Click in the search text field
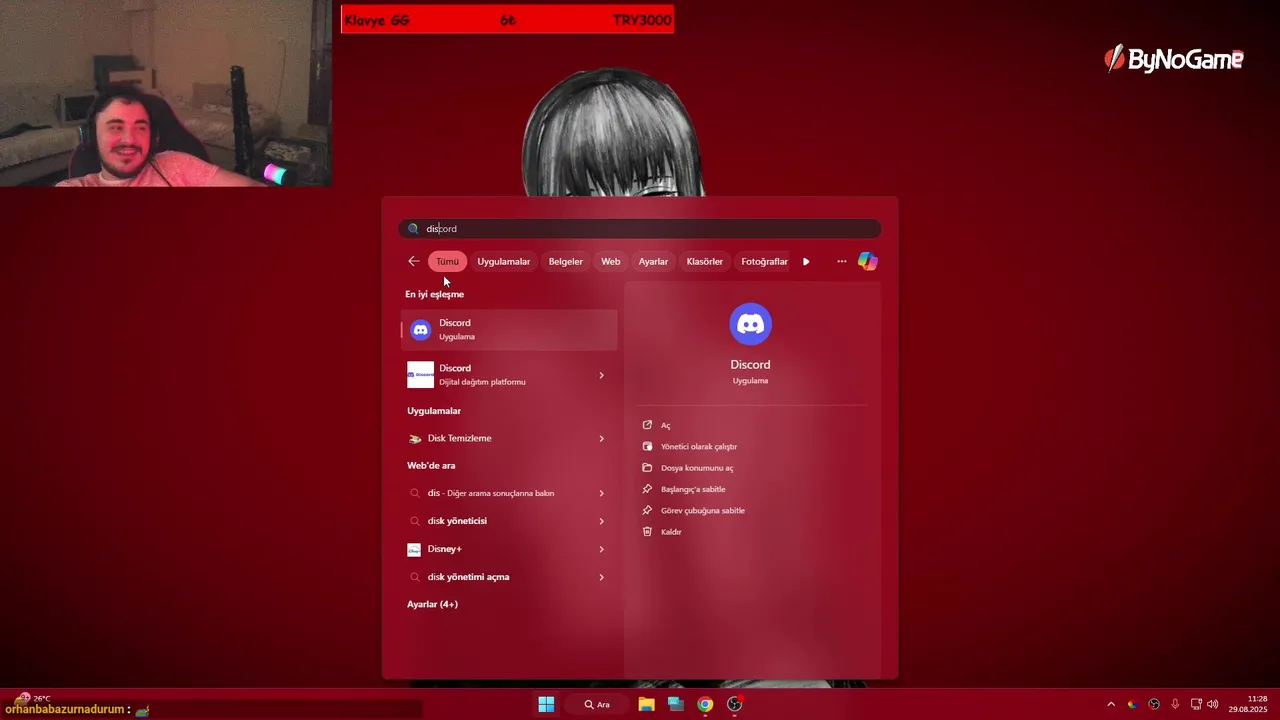This screenshot has width=1280, height=720. pyautogui.click(x=640, y=229)
